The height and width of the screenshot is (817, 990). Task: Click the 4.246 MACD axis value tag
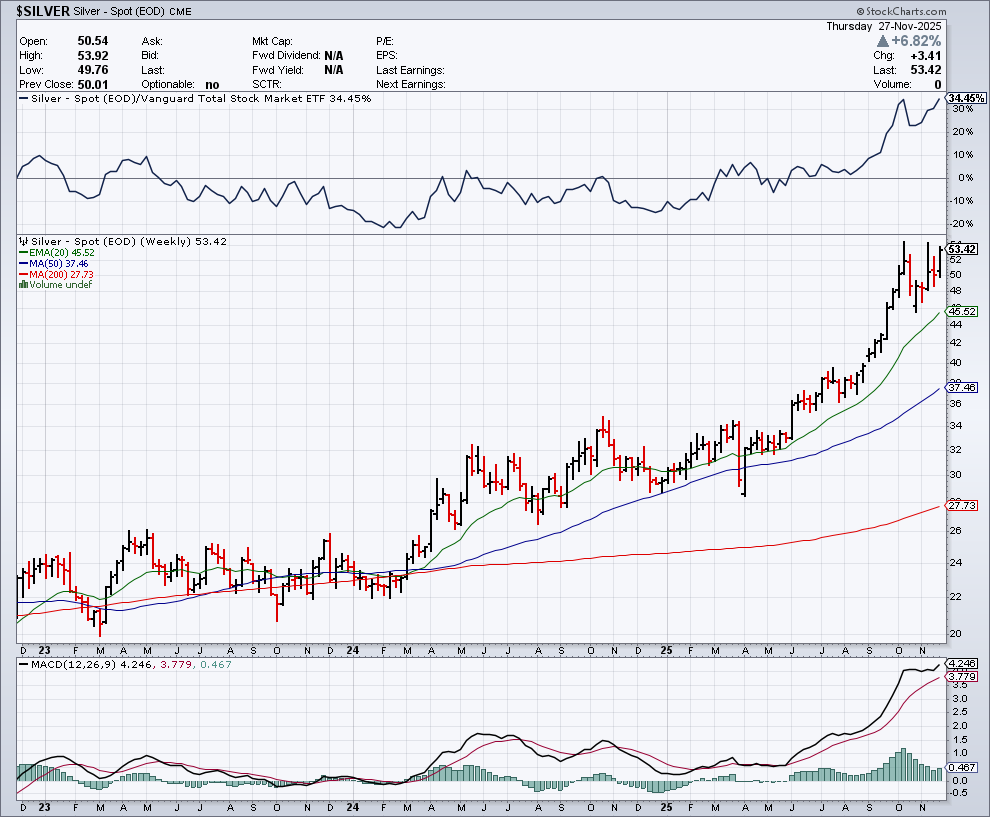[962, 662]
